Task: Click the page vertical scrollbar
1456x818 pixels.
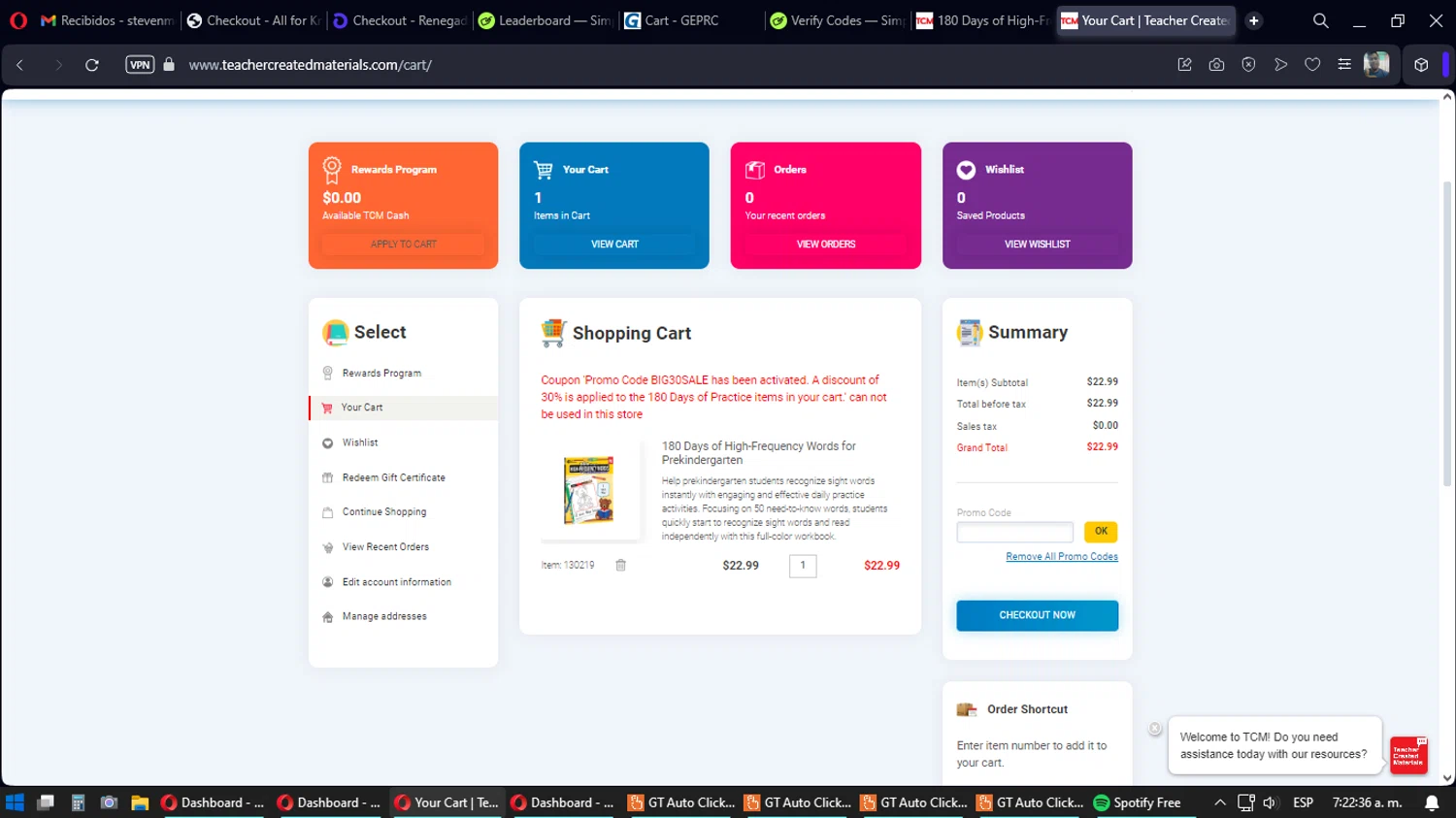Action: pos(1447,333)
